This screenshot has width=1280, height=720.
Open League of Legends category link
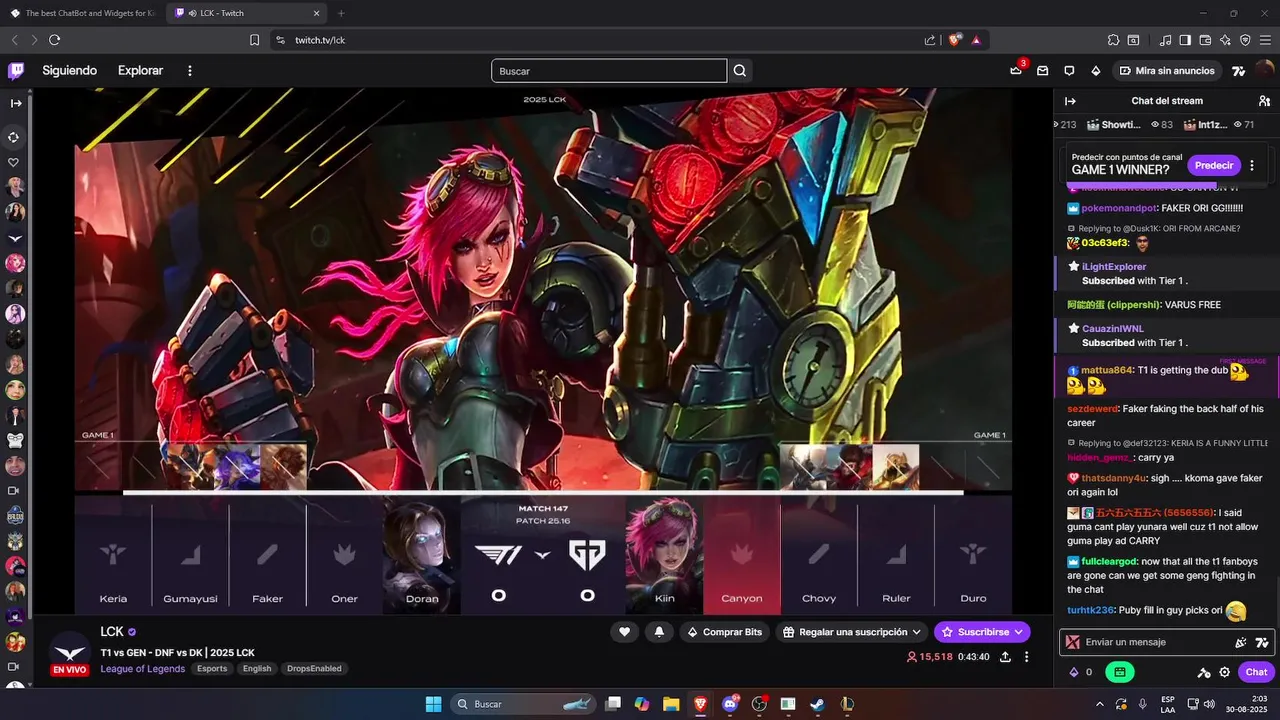pyautogui.click(x=142, y=668)
